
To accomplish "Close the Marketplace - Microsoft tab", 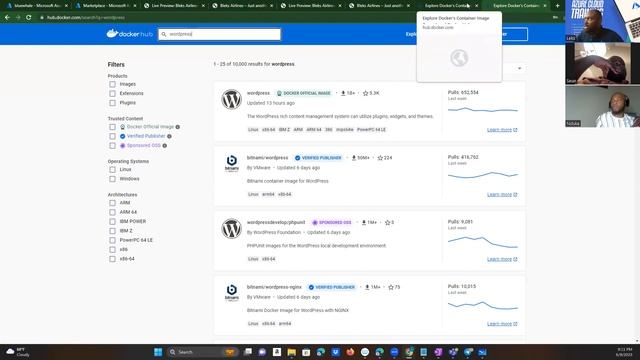I will pos(135,6).
